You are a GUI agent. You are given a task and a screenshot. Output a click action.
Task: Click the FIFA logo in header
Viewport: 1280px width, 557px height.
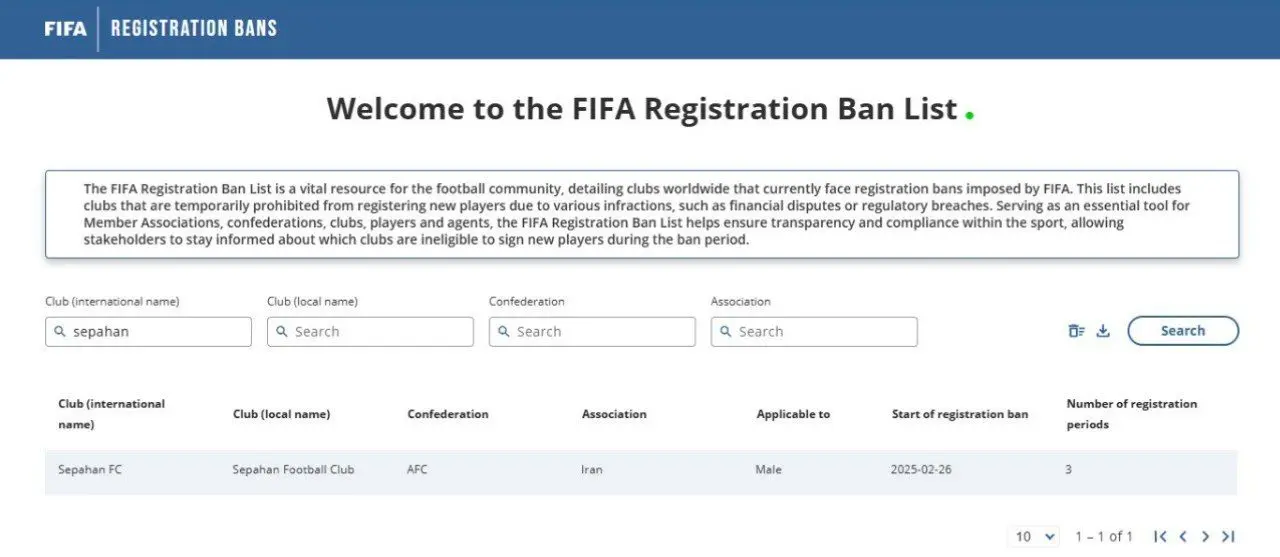click(65, 29)
